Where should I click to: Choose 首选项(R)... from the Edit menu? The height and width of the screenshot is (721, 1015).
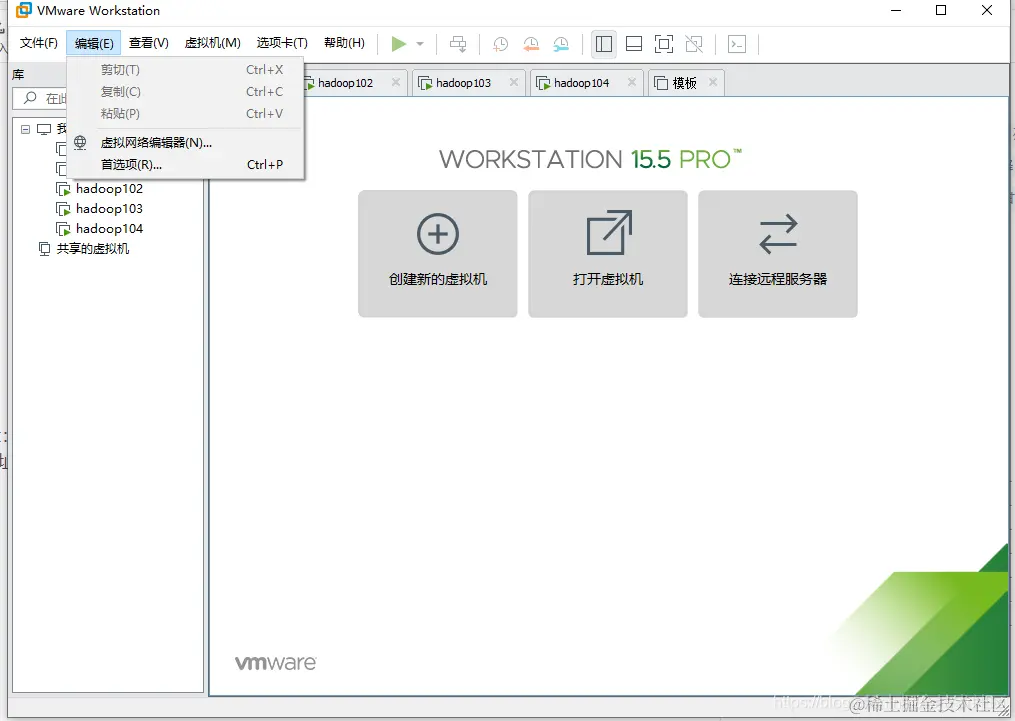(185, 164)
